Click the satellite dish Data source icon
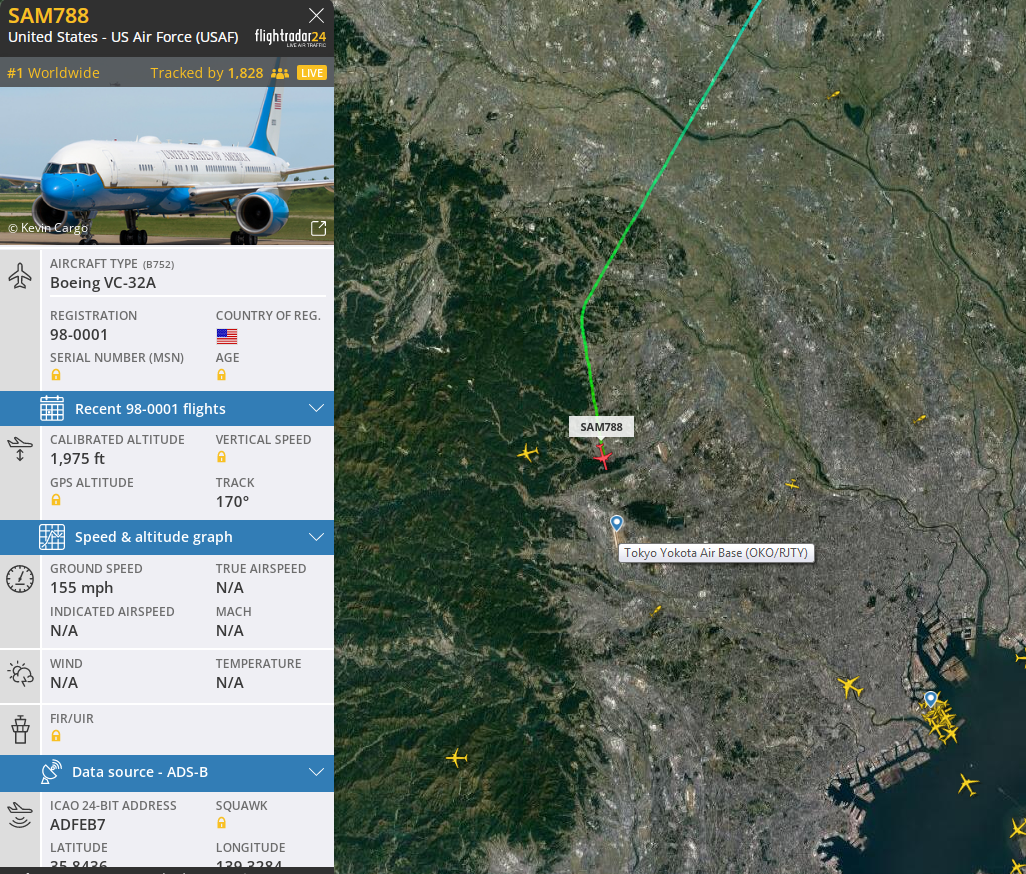The width and height of the screenshot is (1026, 874). 51,772
